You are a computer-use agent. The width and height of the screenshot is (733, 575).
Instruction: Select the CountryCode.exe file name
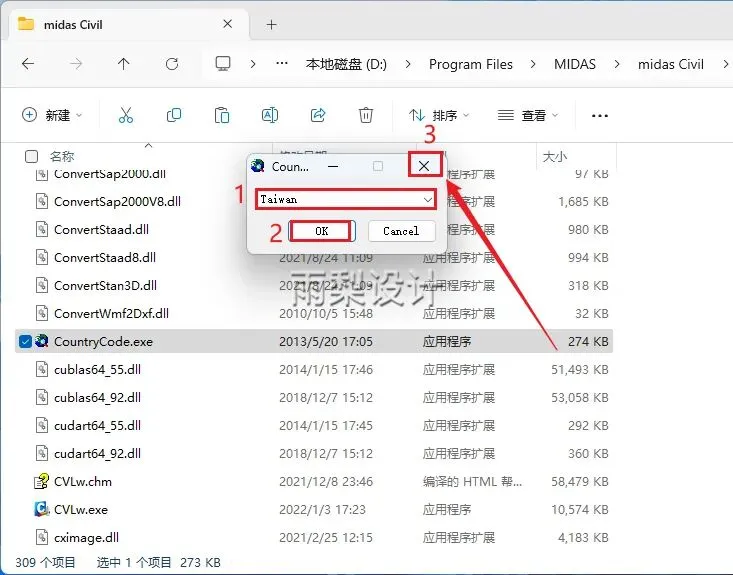point(103,342)
